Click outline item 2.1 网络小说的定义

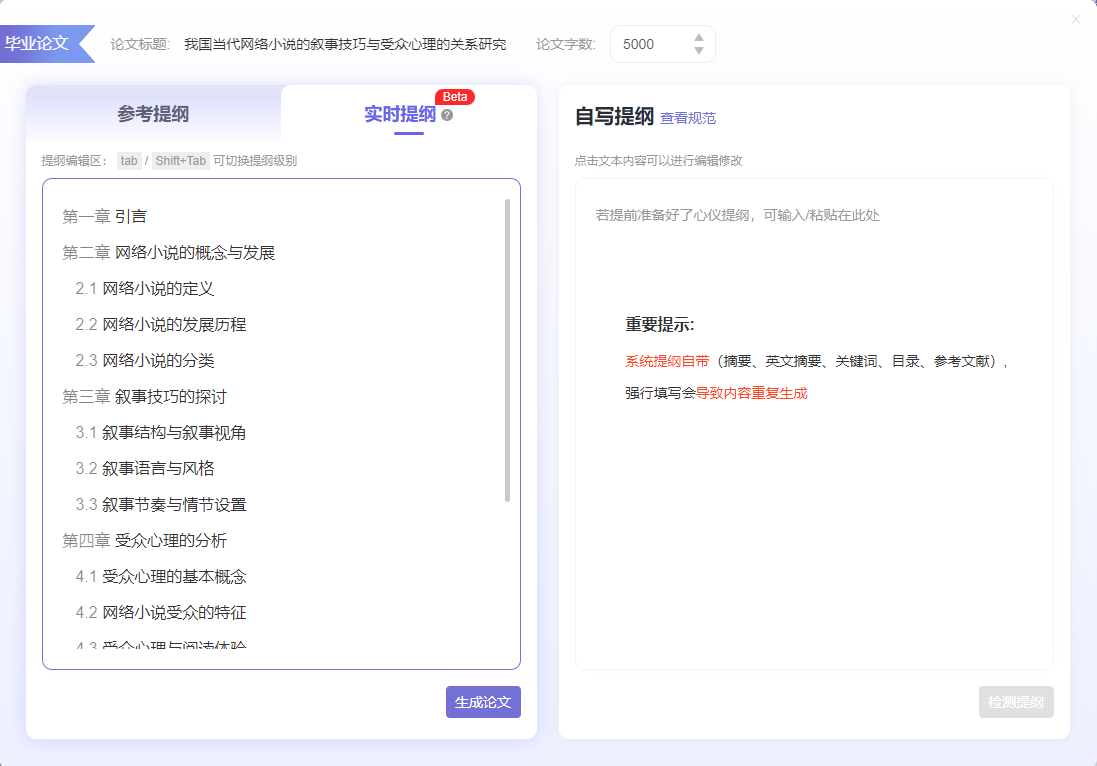click(145, 289)
